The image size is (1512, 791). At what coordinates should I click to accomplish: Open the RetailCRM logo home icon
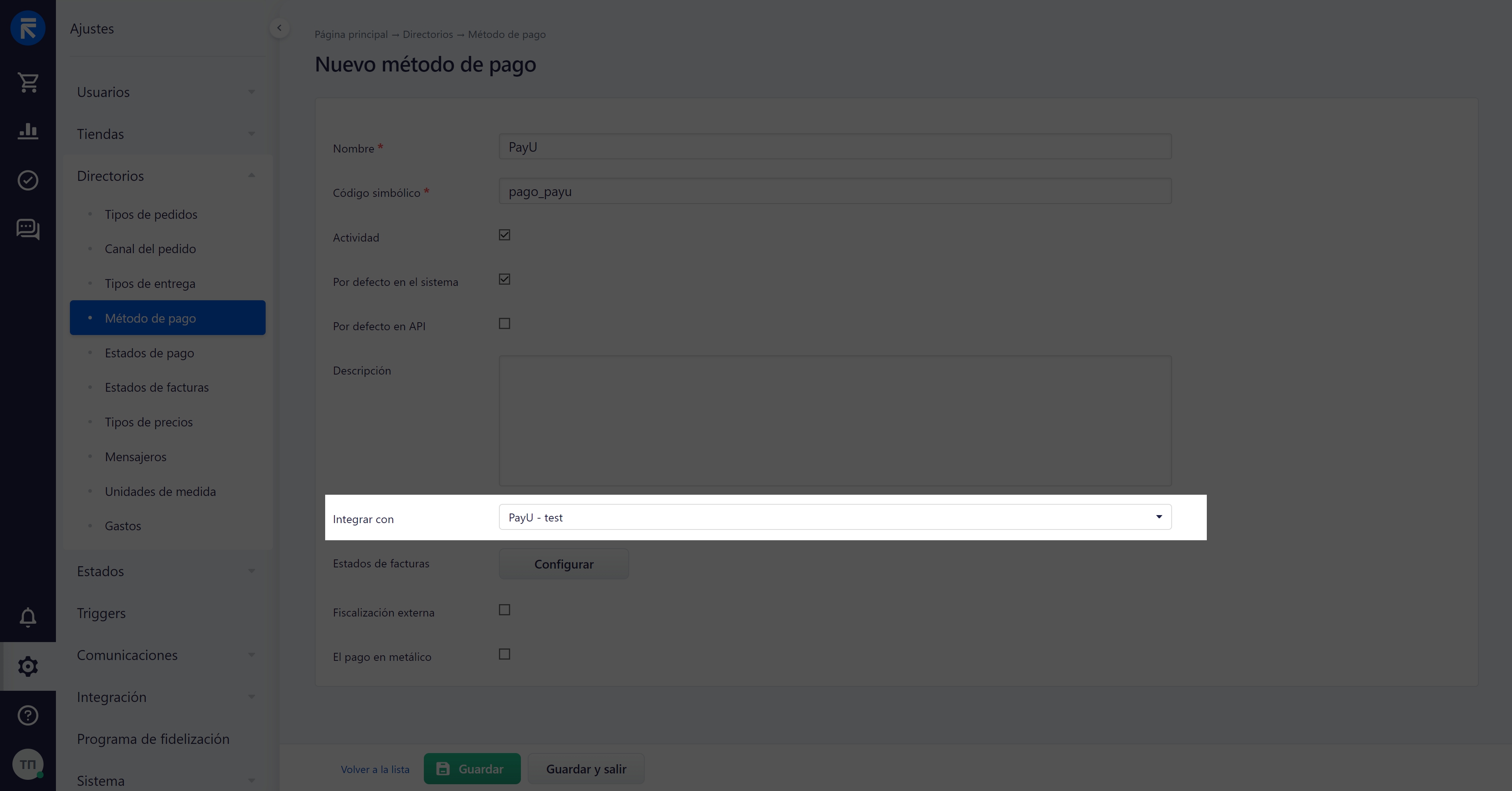(28, 28)
